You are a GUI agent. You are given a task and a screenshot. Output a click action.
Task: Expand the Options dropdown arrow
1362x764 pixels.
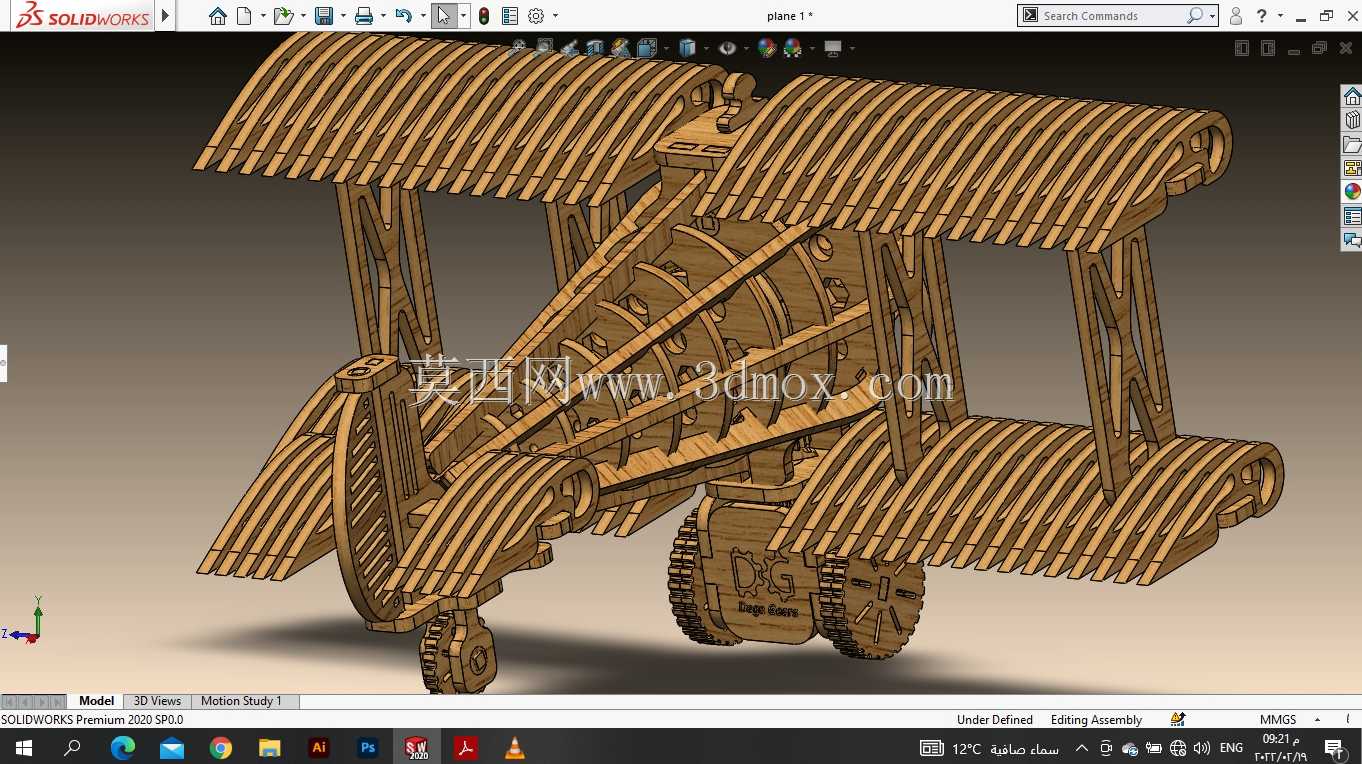point(555,16)
